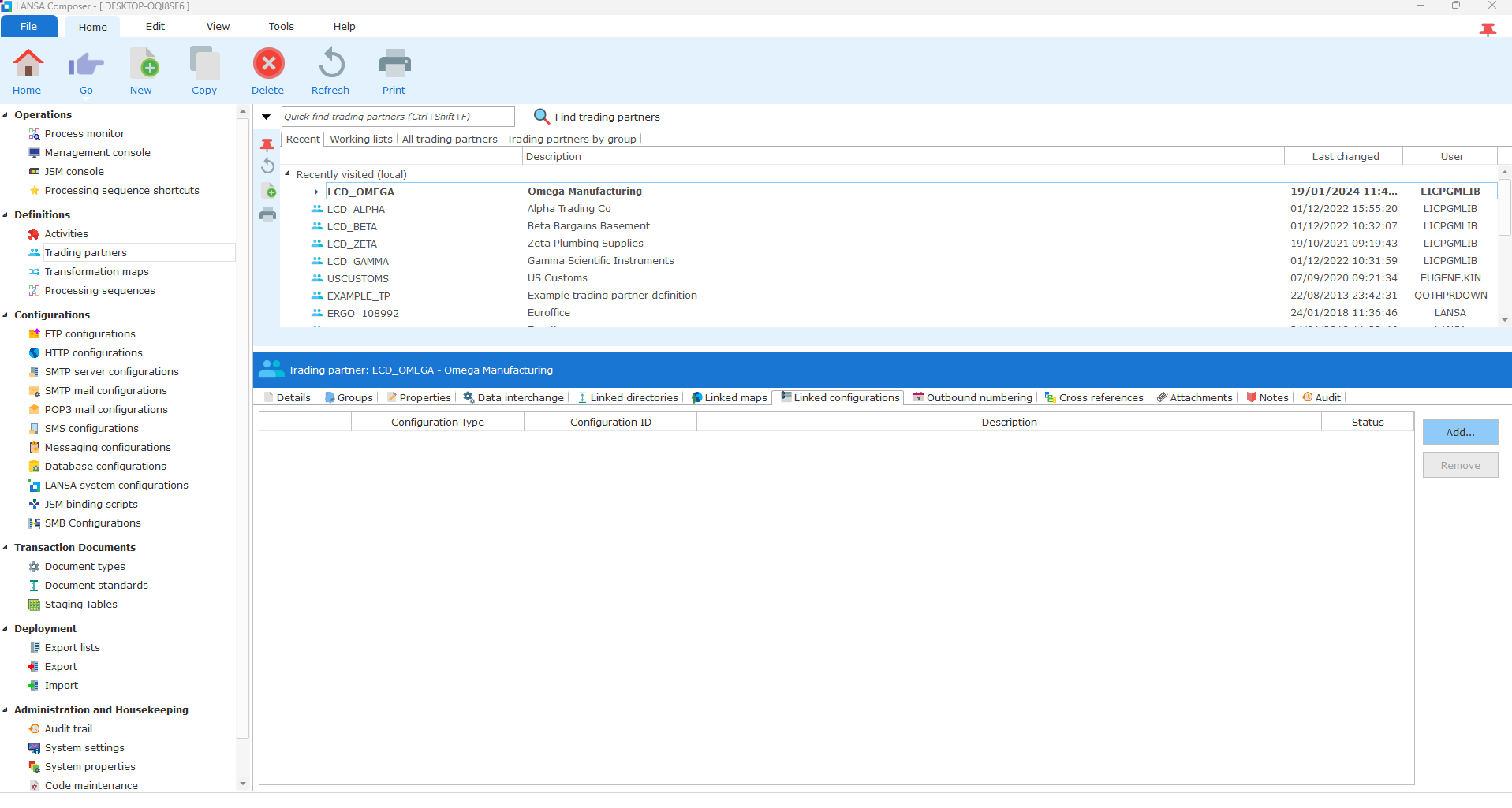
Task: Click the quick find trading partners field
Action: click(398, 117)
